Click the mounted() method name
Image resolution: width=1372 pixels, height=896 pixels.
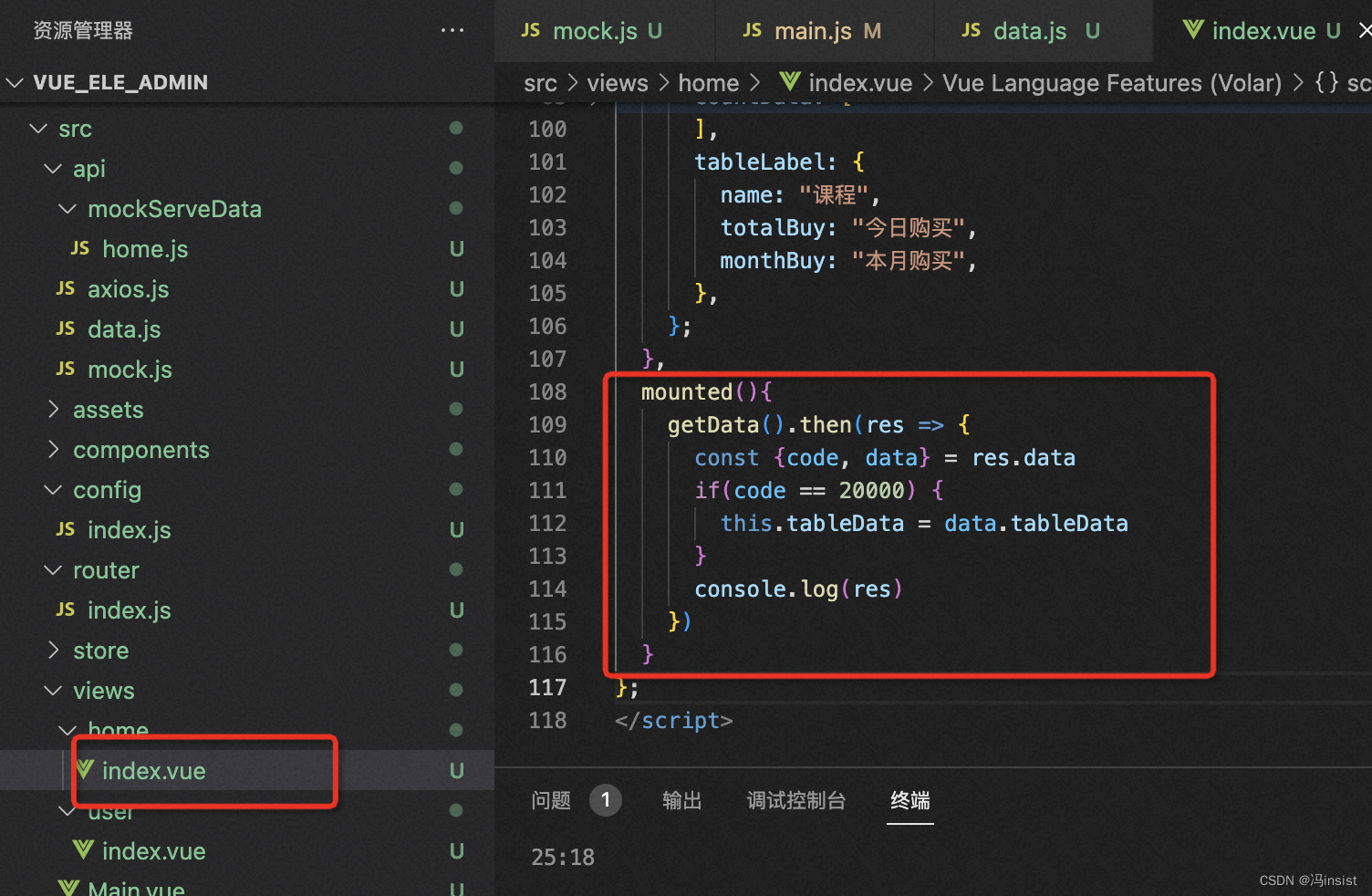click(x=687, y=392)
